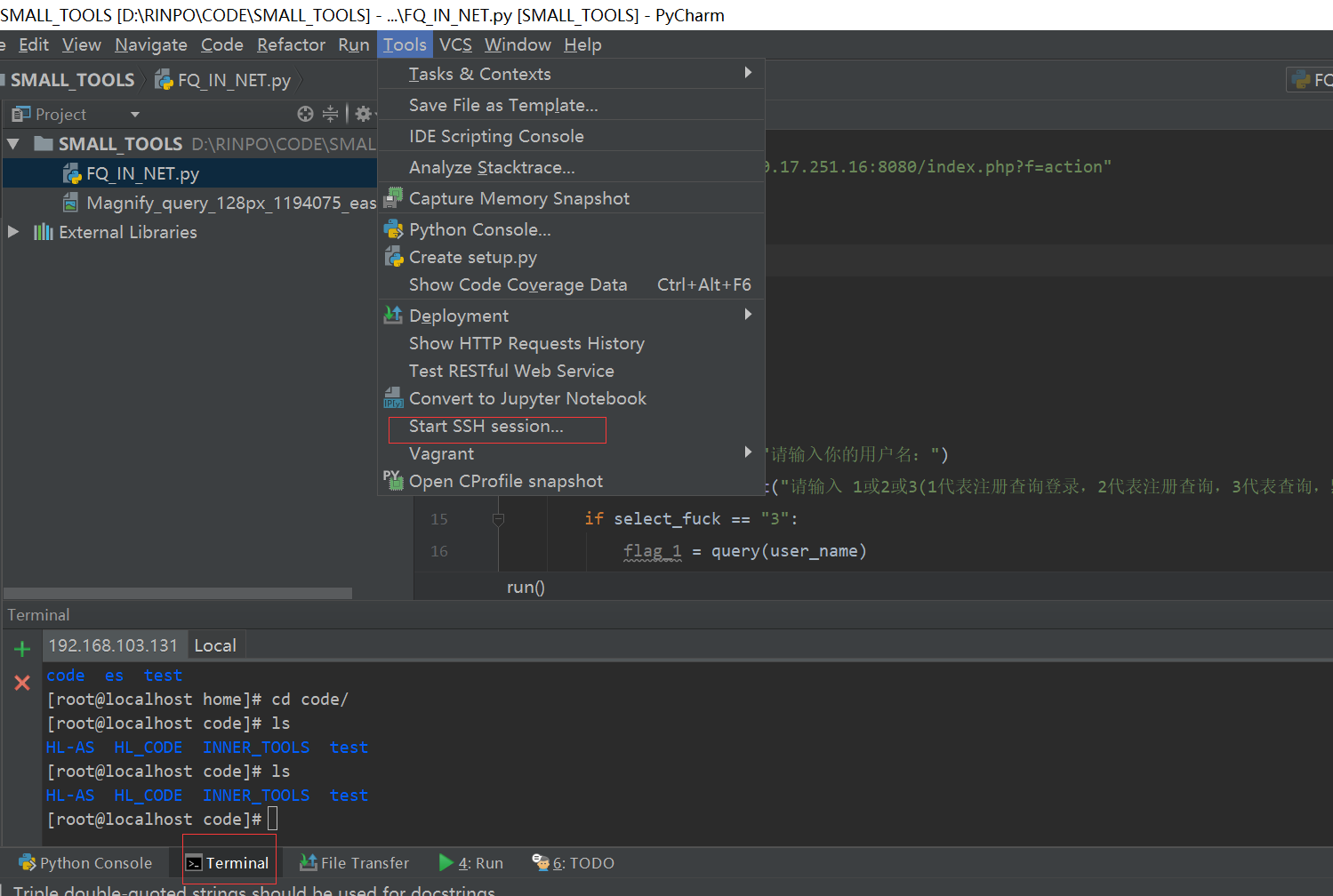The image size is (1333, 896).
Task: Switch to the Local terminal tab
Action: click(215, 645)
